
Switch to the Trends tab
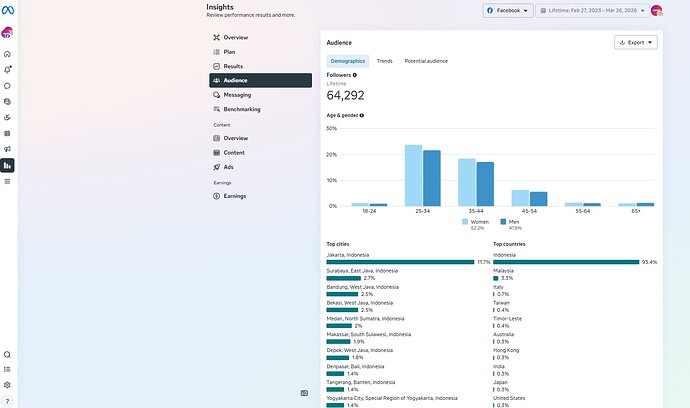point(384,61)
